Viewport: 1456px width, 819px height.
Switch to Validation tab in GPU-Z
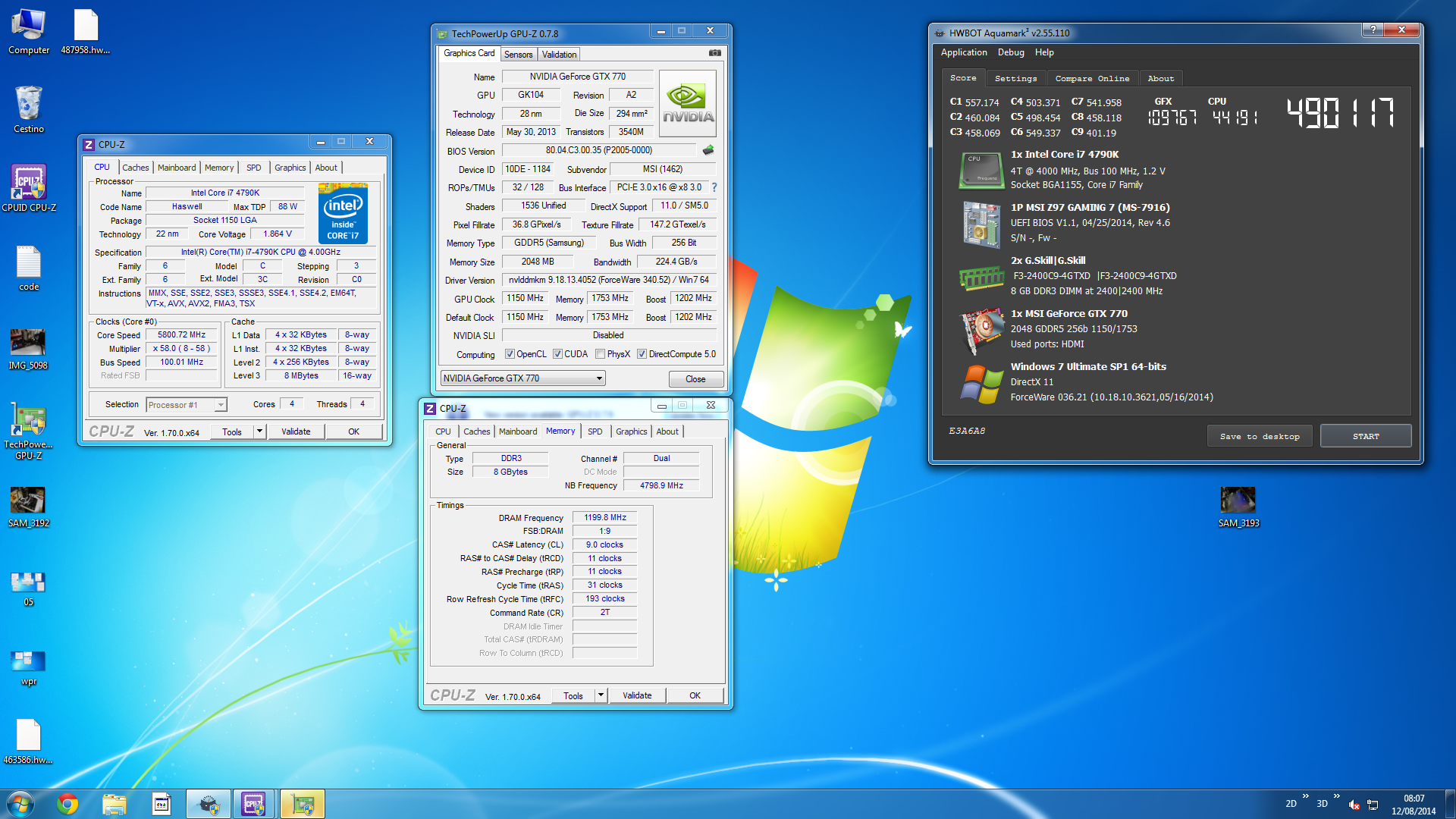pos(560,55)
